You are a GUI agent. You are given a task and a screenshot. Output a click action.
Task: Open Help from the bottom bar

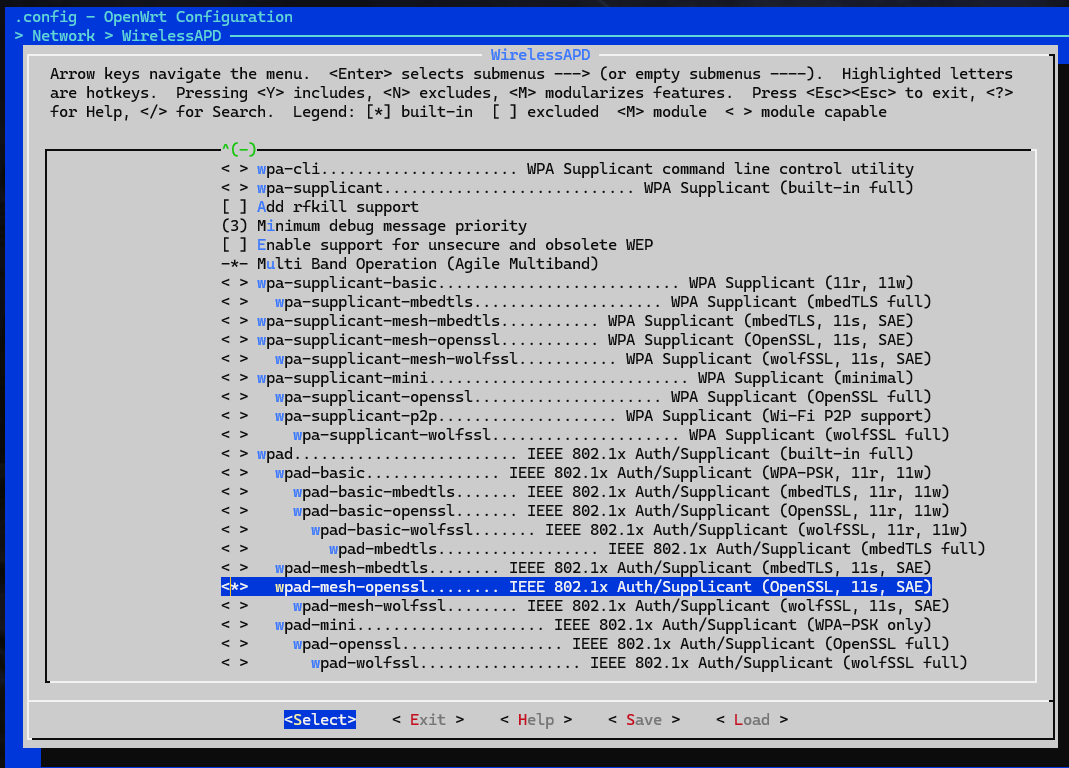pos(536,720)
